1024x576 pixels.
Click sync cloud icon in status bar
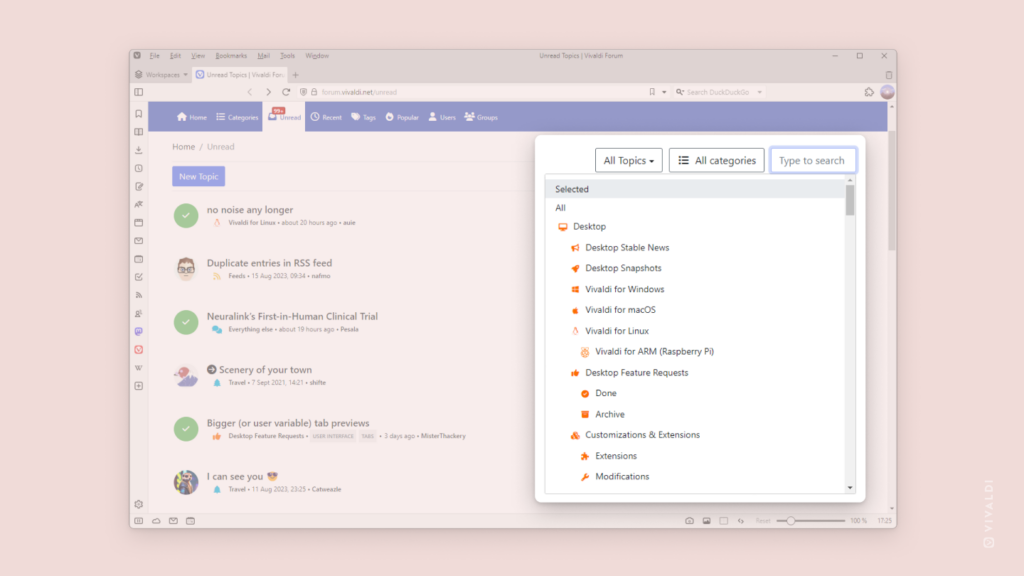tap(156, 521)
